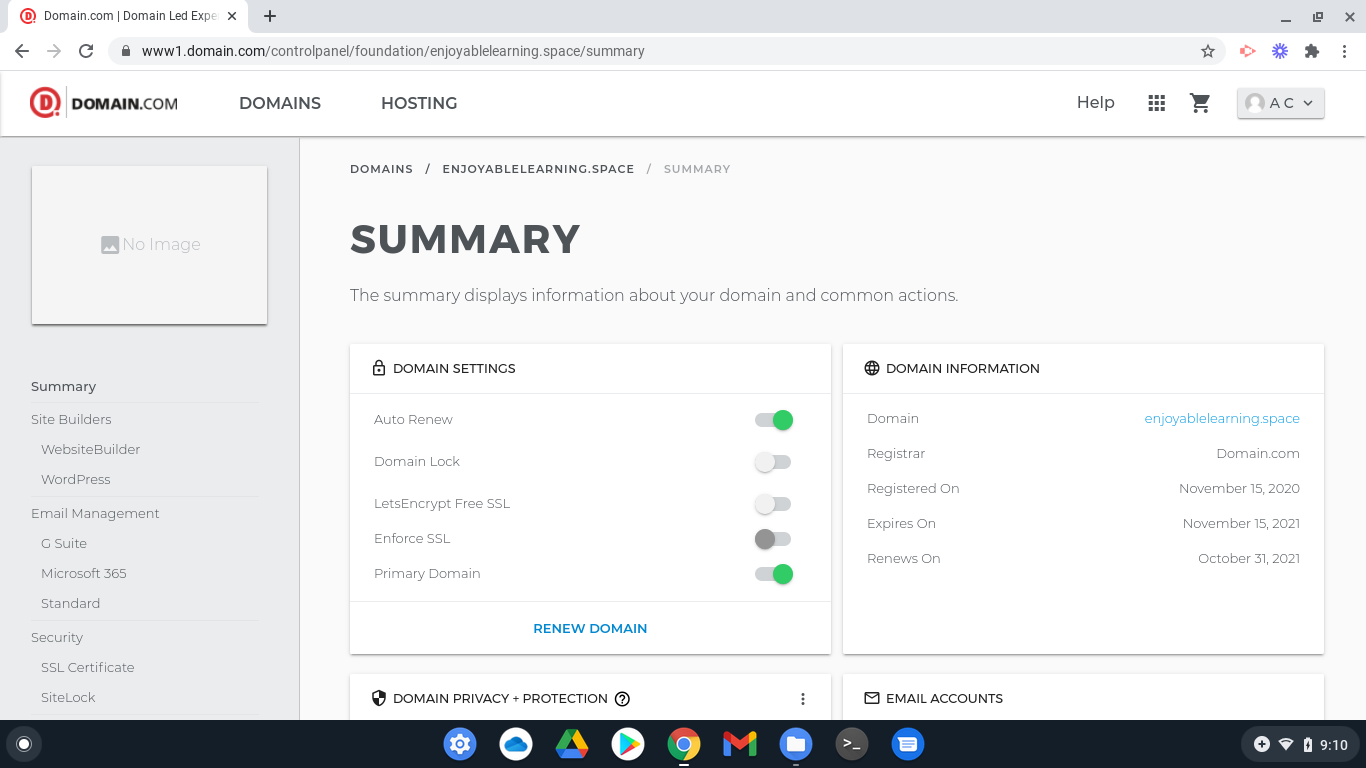
Task: Open Terminal from the shelf
Action: point(852,744)
